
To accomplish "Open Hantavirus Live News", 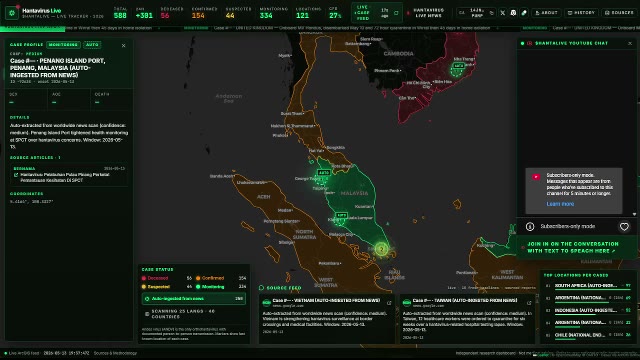I will click(x=426, y=13).
